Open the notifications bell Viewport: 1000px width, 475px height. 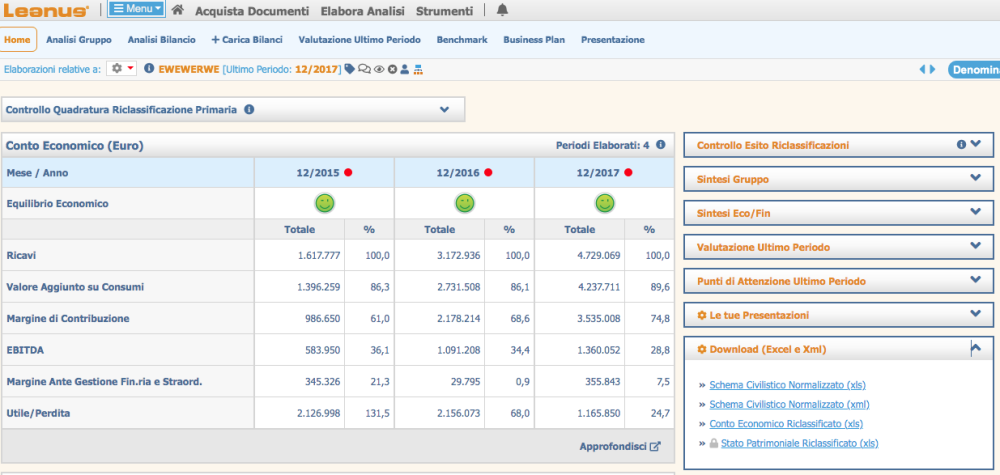[502, 10]
